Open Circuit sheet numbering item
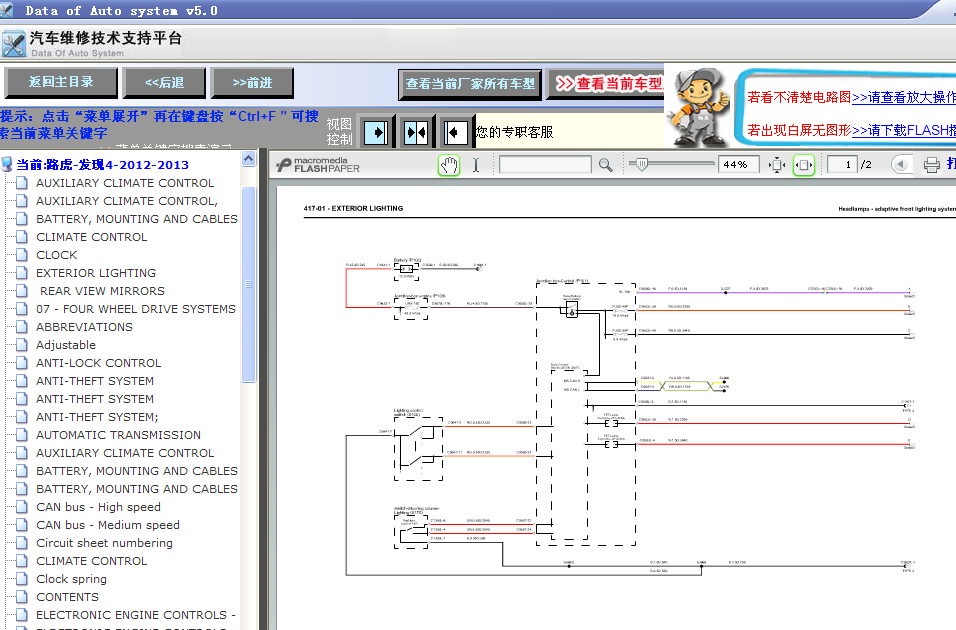This screenshot has height=630, width=956. pos(104,543)
